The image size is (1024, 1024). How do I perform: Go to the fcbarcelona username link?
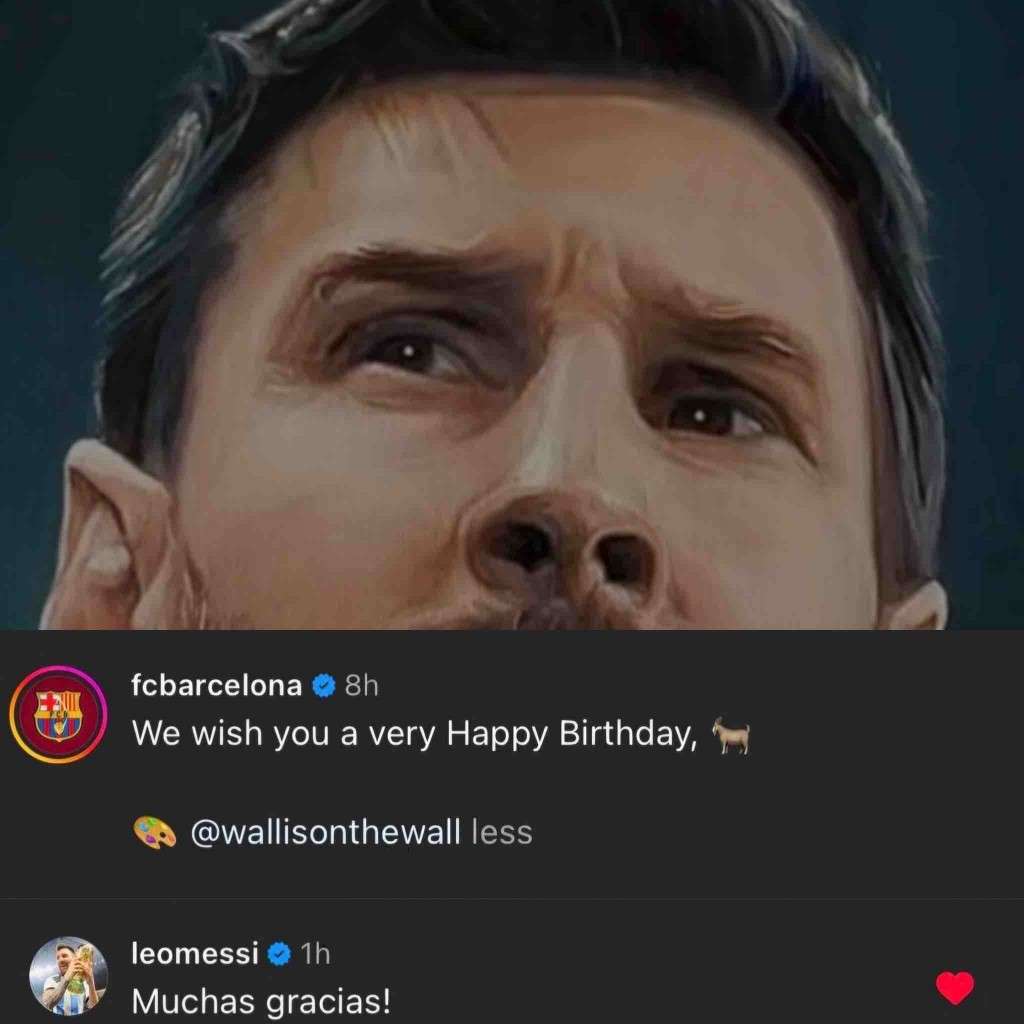point(216,686)
